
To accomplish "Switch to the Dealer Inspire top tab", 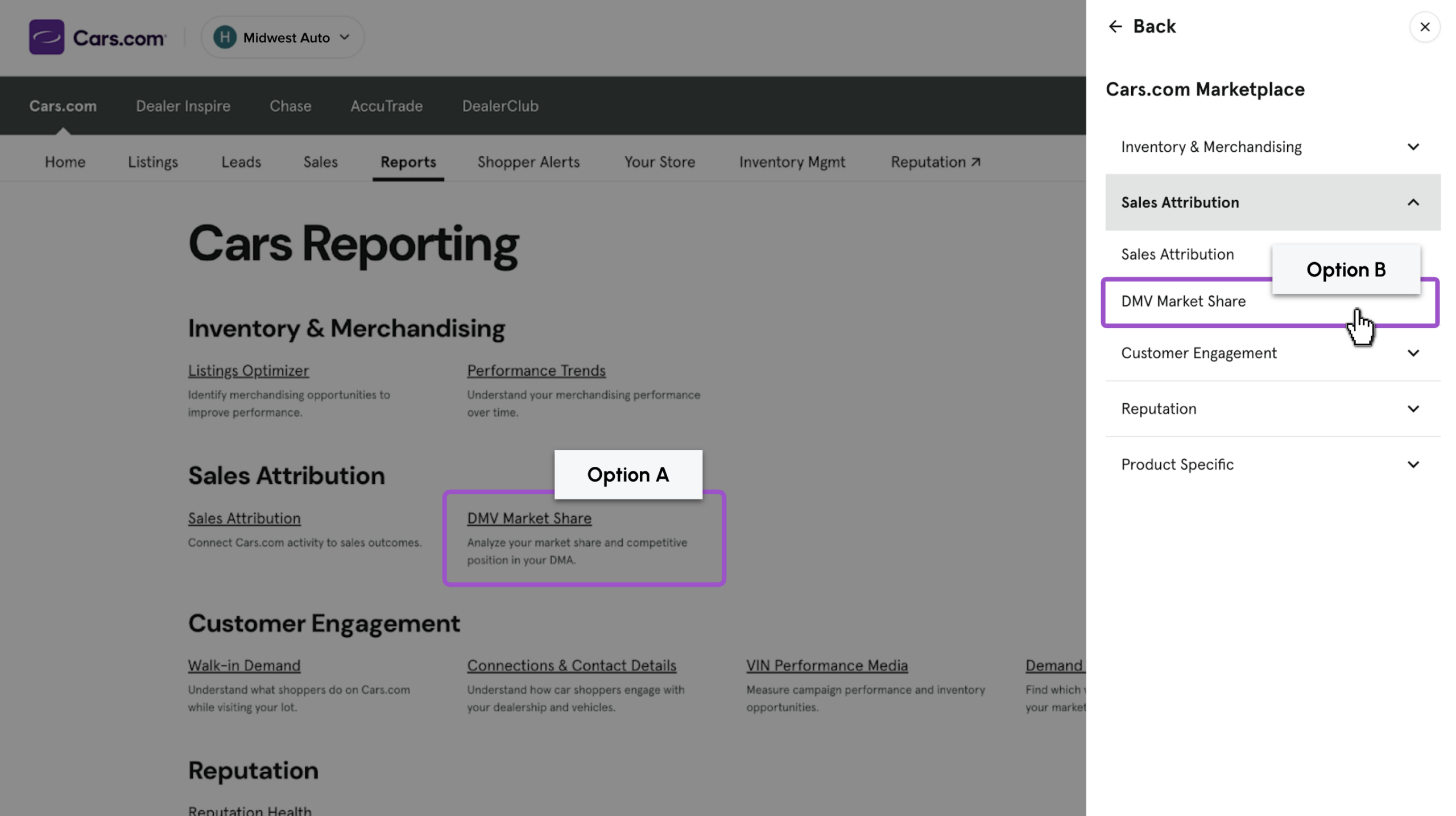I will [x=183, y=106].
